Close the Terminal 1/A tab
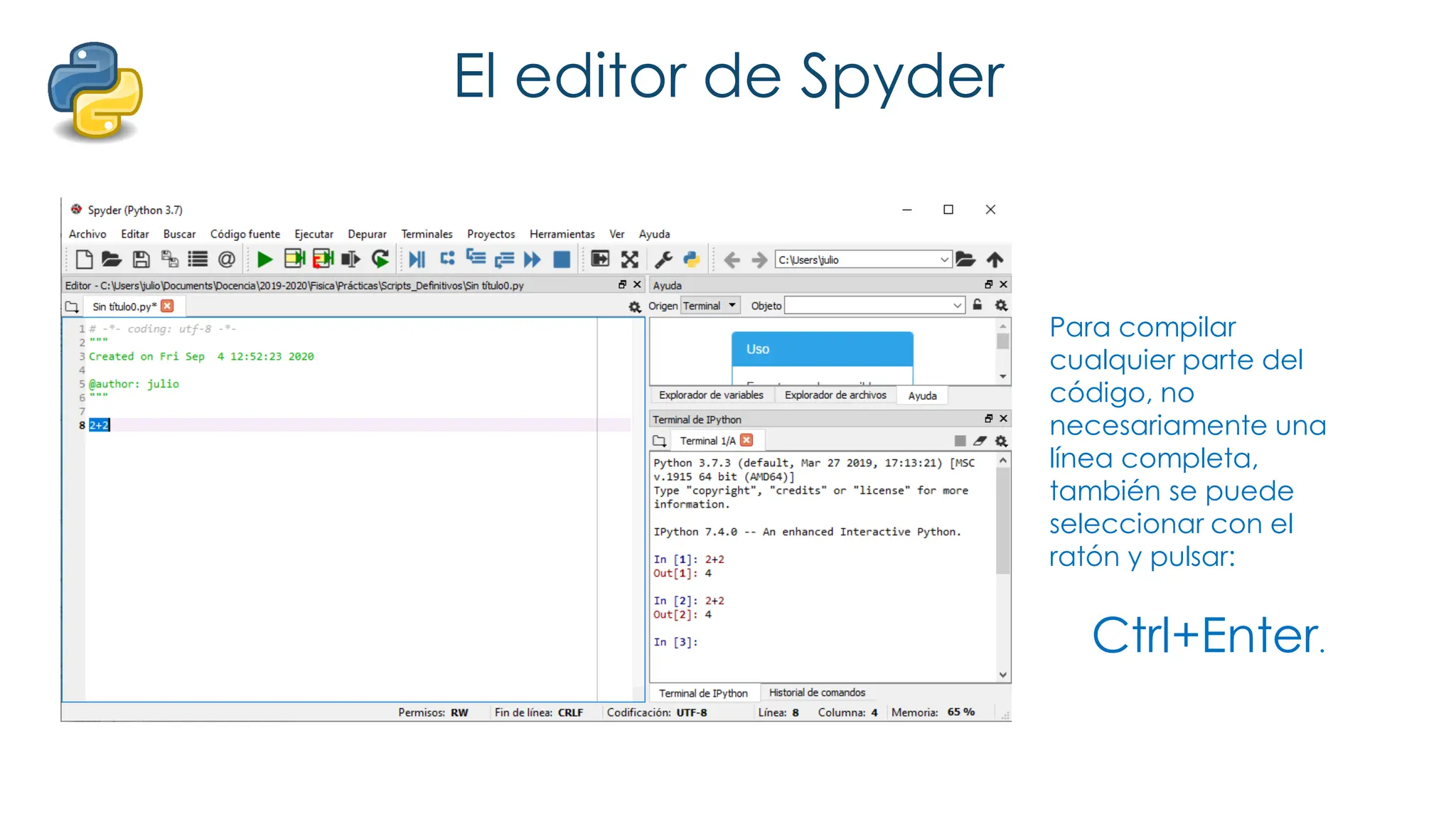Viewport: 1456px width, 819px height. 746,440
